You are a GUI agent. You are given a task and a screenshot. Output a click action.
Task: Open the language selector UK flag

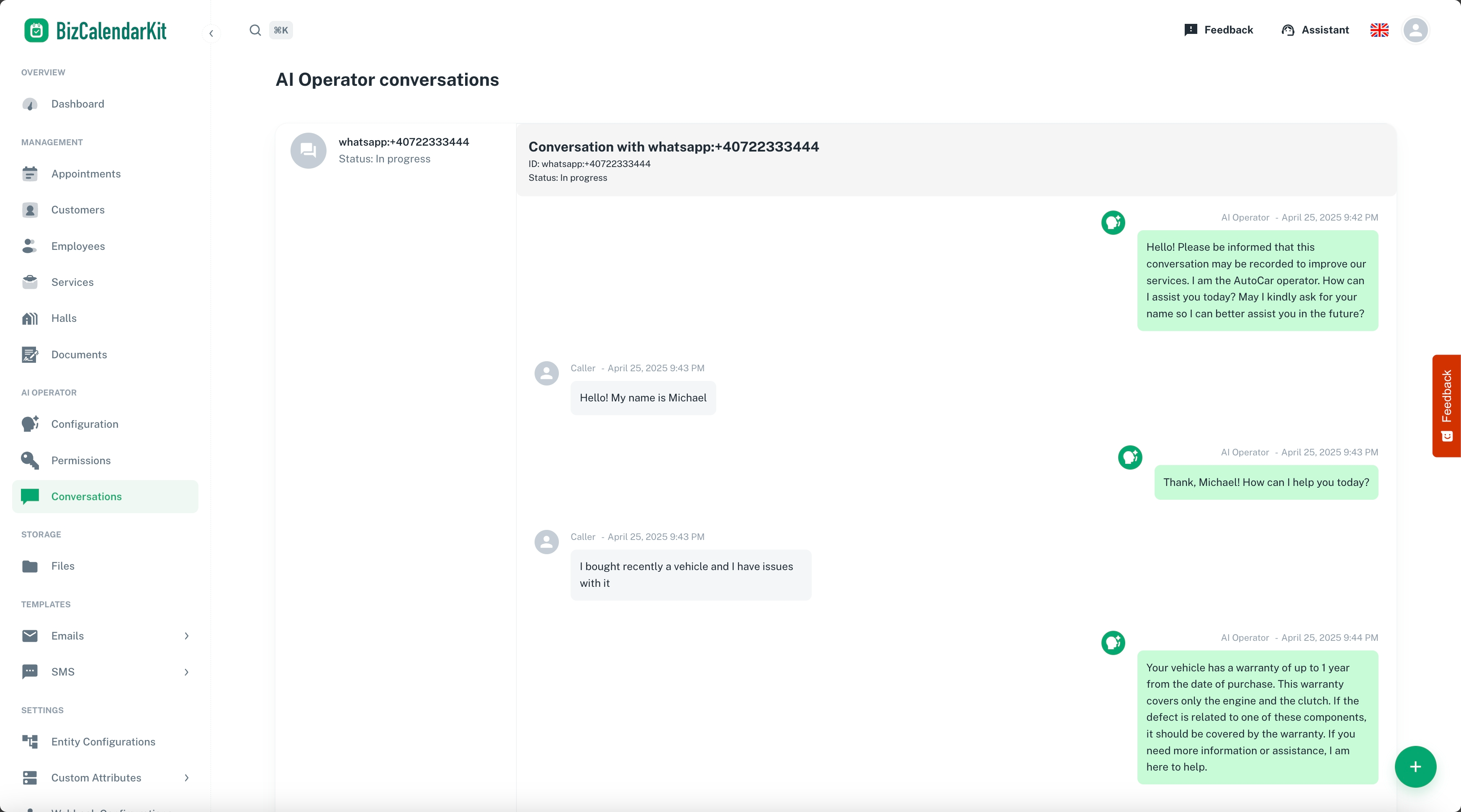tap(1379, 30)
